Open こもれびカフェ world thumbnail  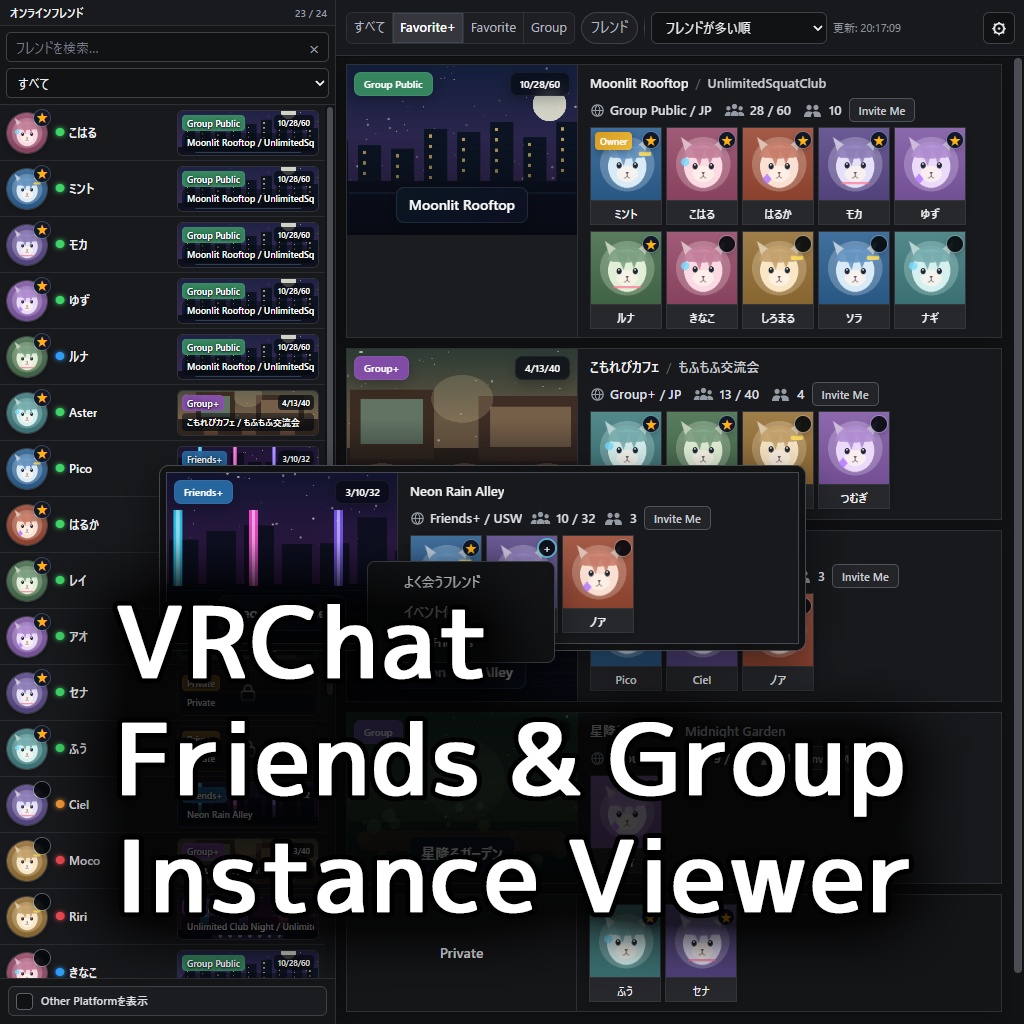(x=462, y=407)
